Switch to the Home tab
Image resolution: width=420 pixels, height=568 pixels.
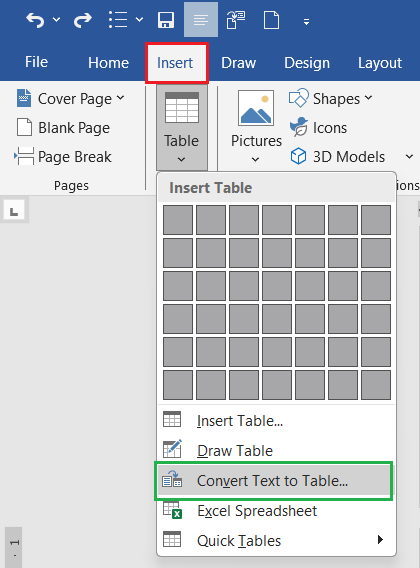coord(108,63)
